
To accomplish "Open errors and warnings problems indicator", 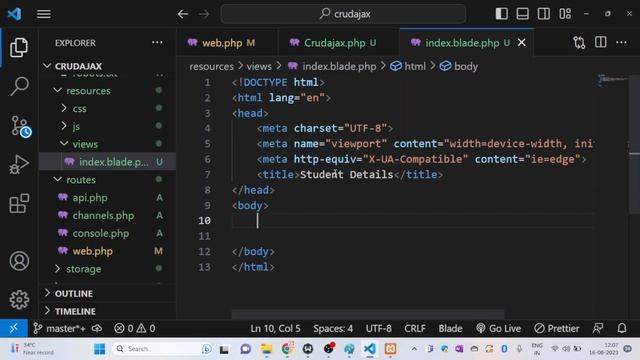I will coord(134,328).
